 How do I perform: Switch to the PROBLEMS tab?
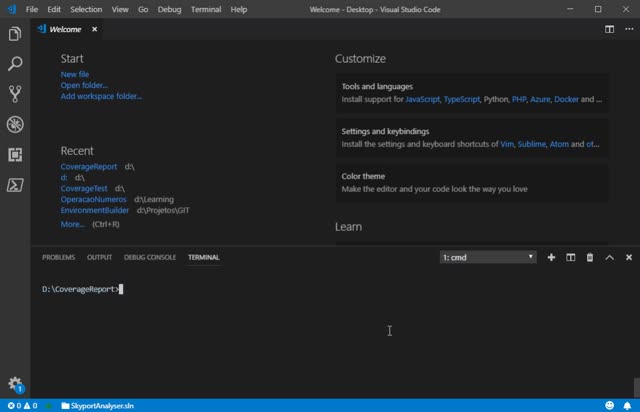coord(58,257)
